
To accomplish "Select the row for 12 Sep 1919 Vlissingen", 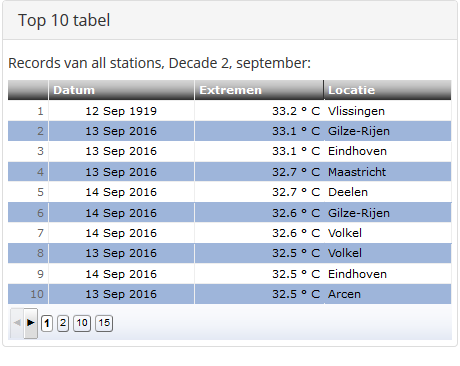I will [230, 111].
